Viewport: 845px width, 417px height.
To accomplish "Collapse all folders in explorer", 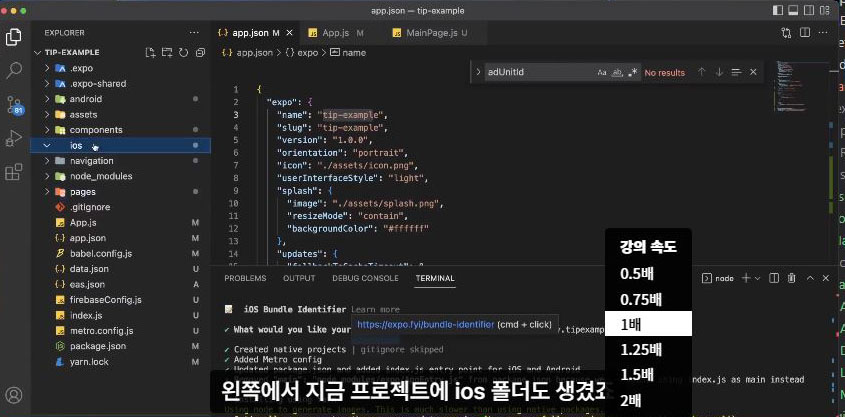I will point(200,52).
